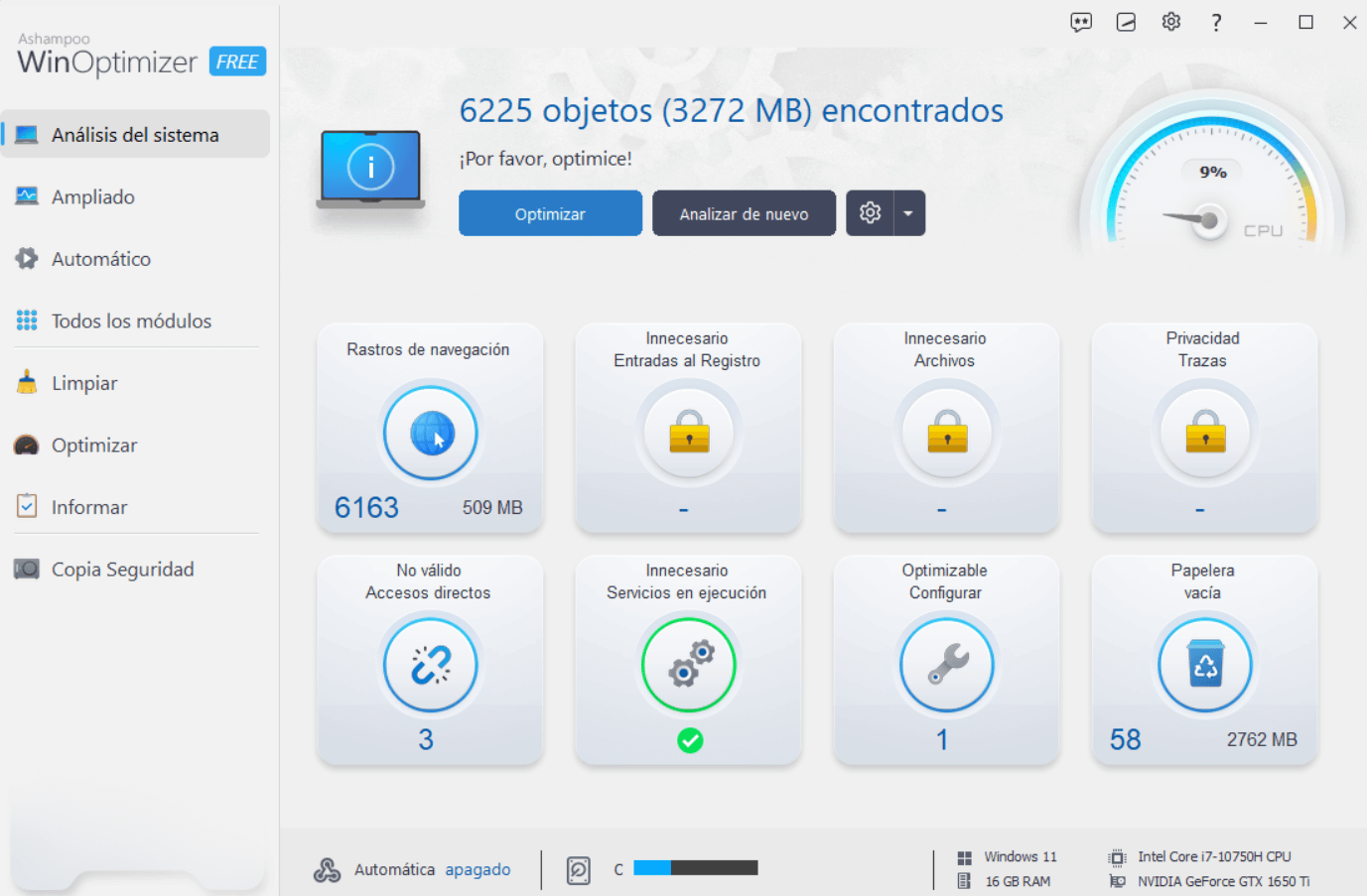Click the question mark help icon
This screenshot has height=896, width=1367.
coord(1216,22)
